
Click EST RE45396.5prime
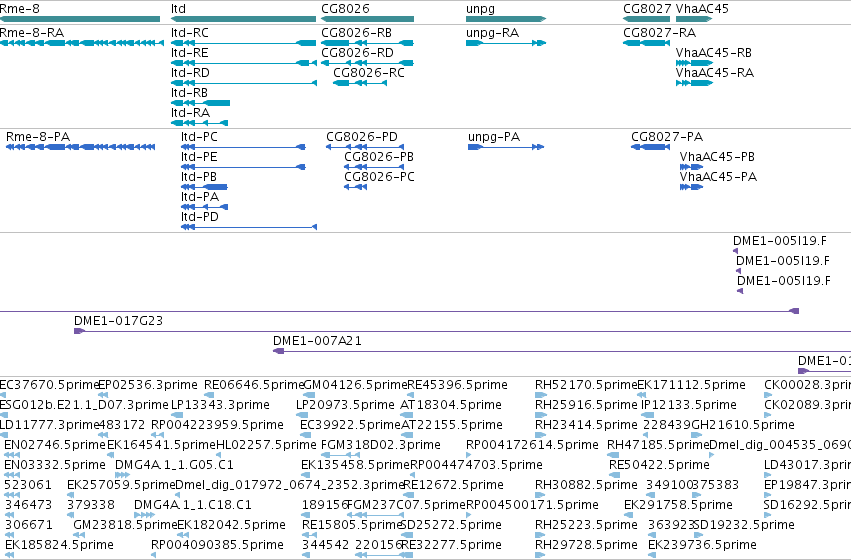click(410, 395)
